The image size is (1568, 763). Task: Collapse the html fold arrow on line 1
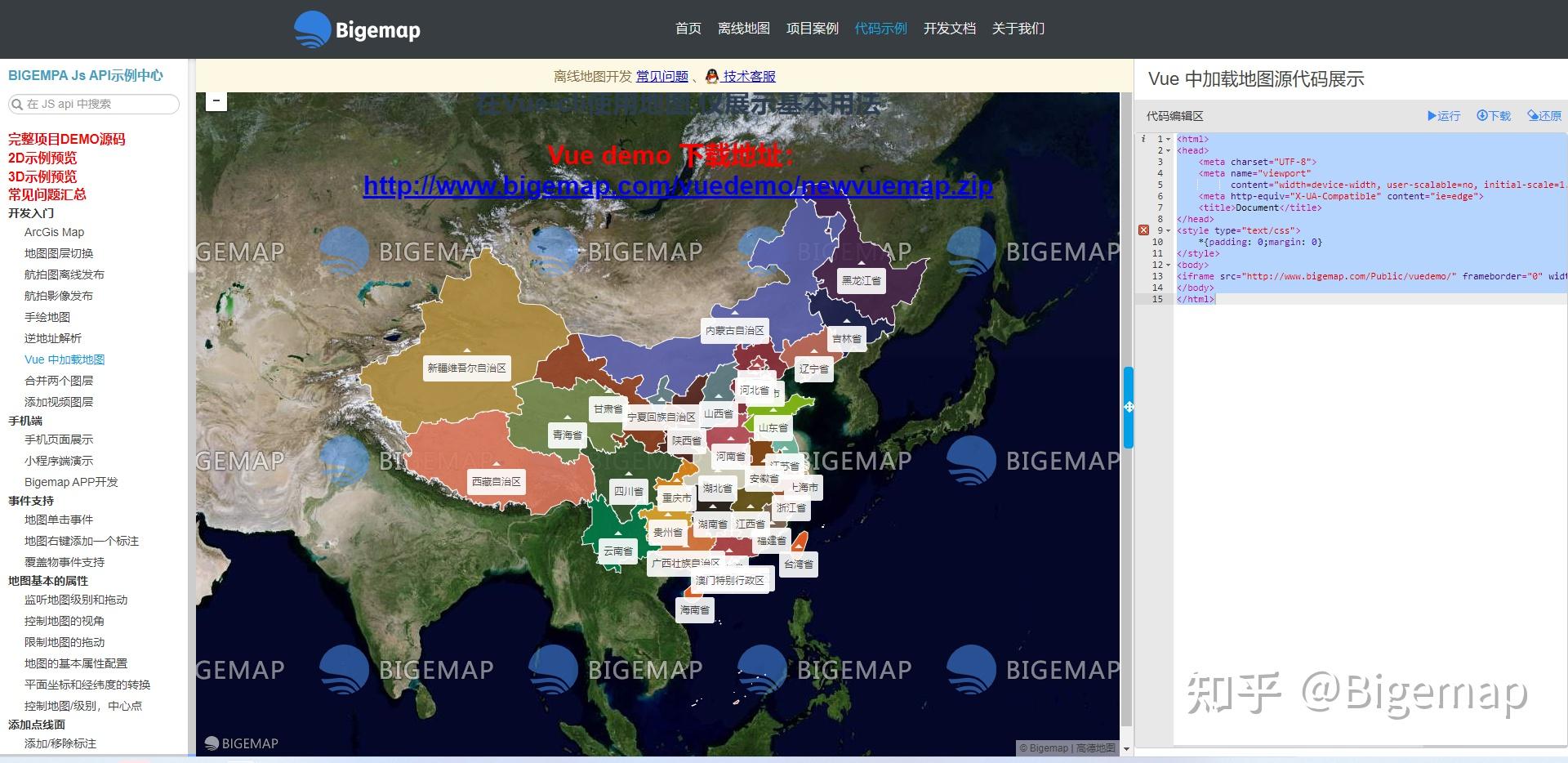1169,140
